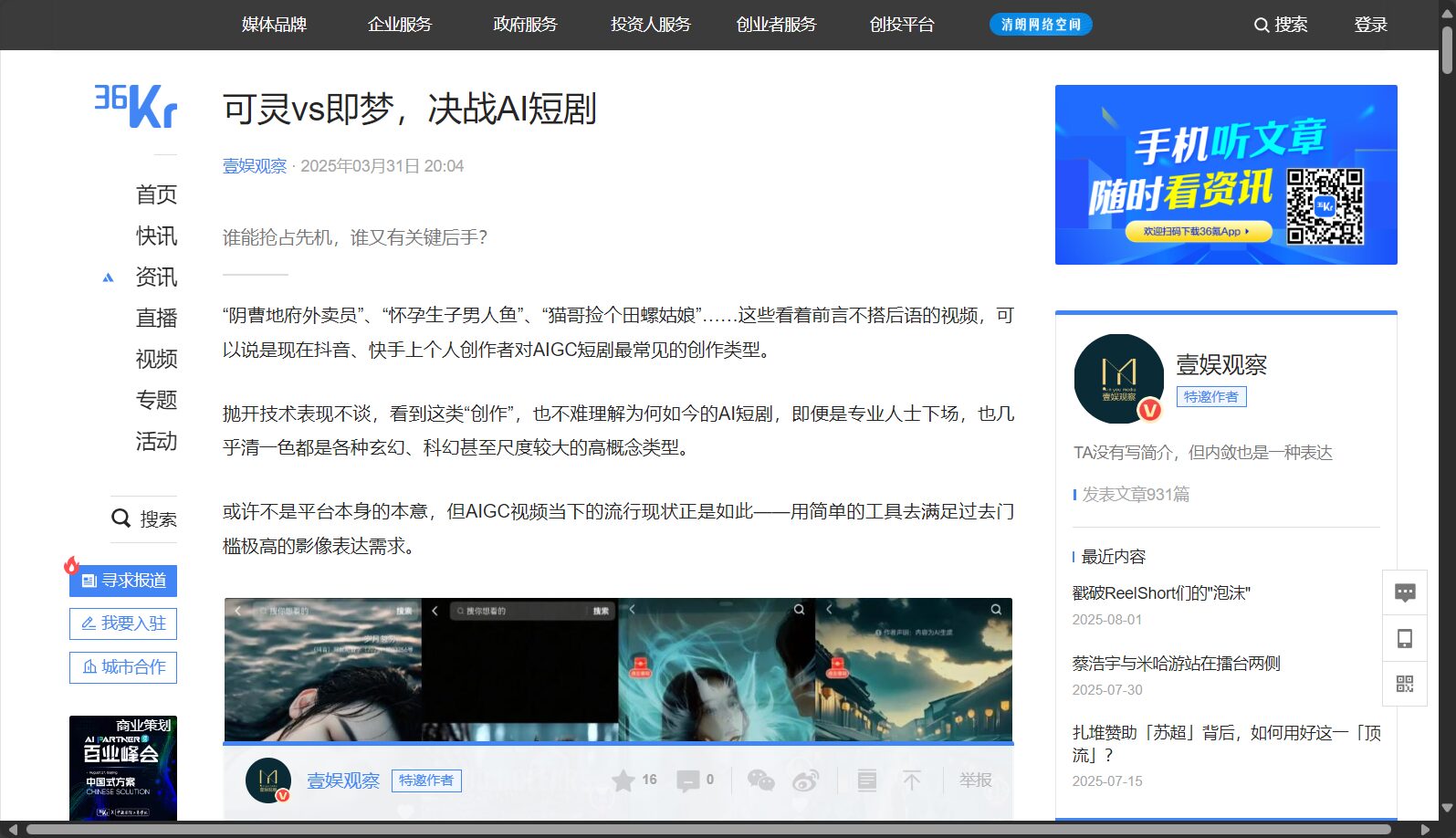Go to 专题 in left navigation
This screenshot has height=838, width=1456.
click(156, 400)
